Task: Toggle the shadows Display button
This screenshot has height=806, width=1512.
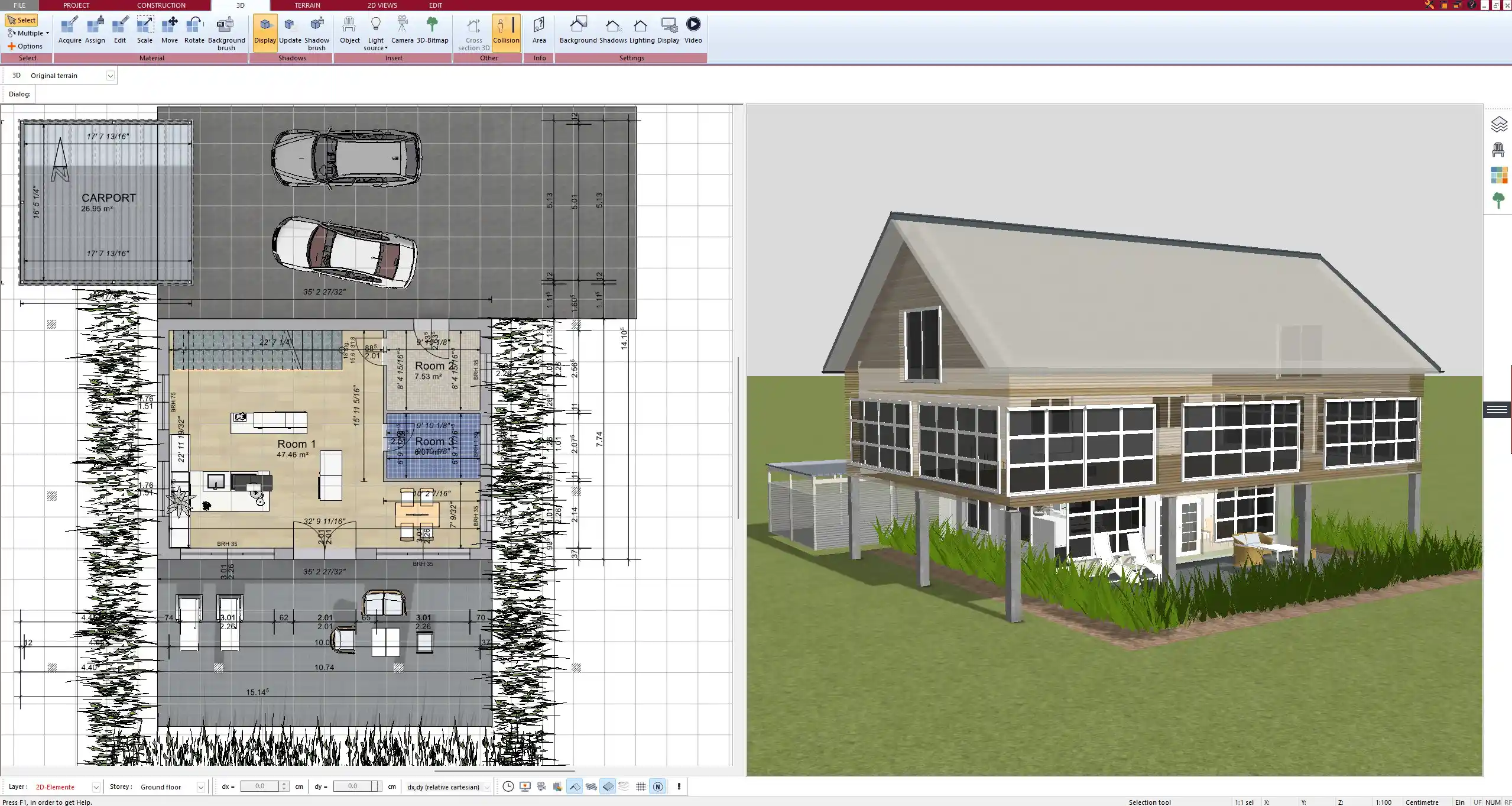Action: [265, 33]
